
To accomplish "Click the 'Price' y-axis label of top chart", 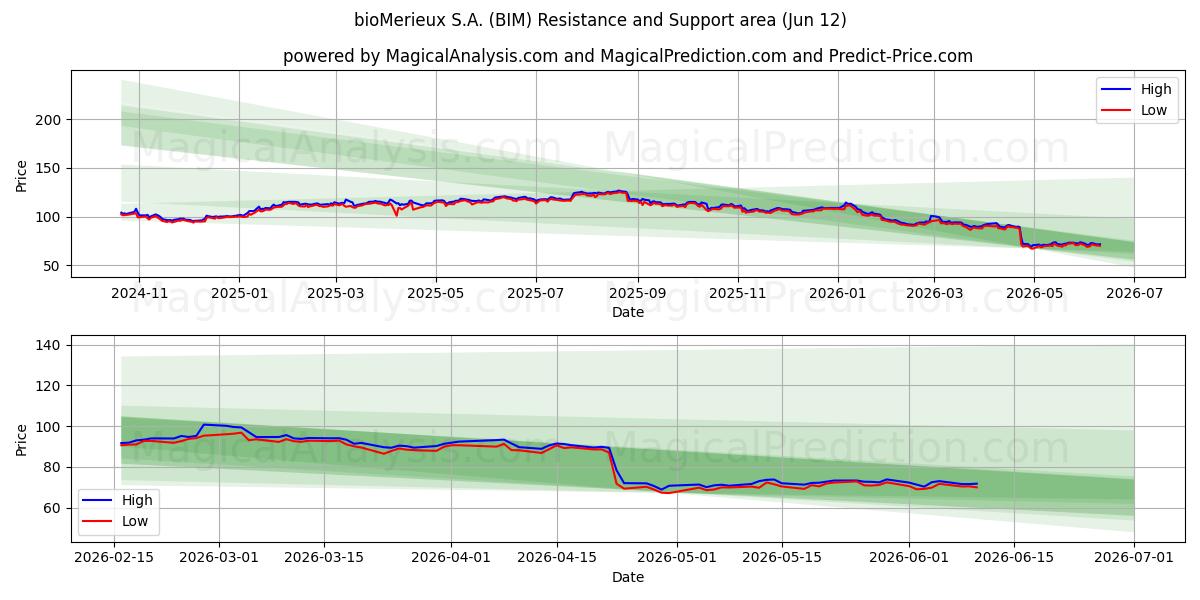I will tap(22, 174).
